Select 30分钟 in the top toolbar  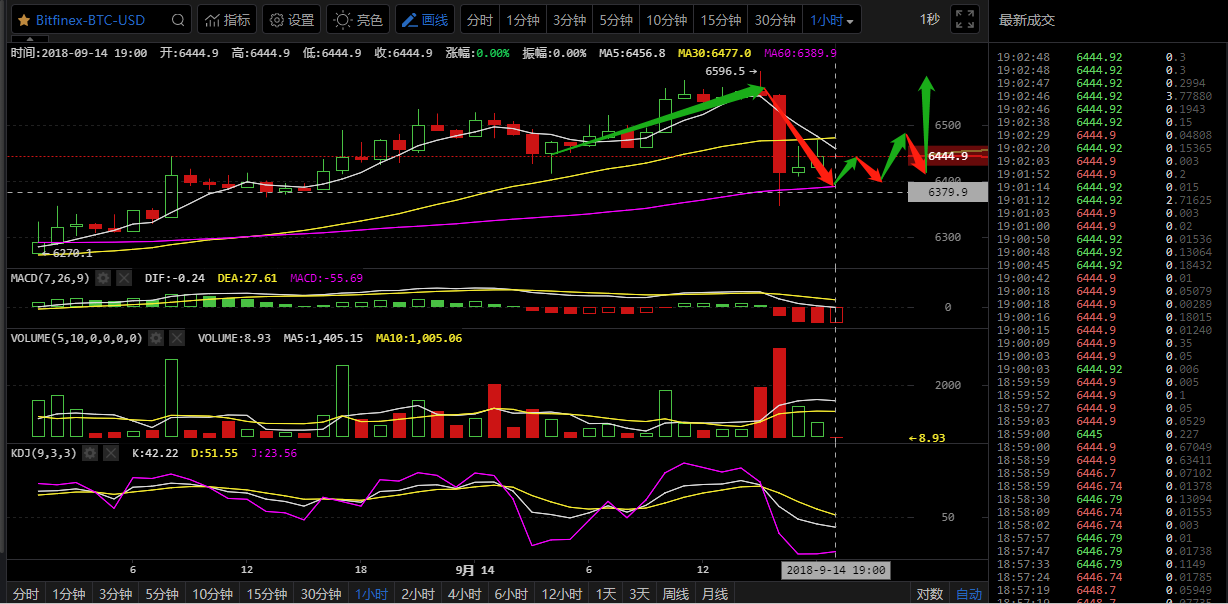pos(775,20)
